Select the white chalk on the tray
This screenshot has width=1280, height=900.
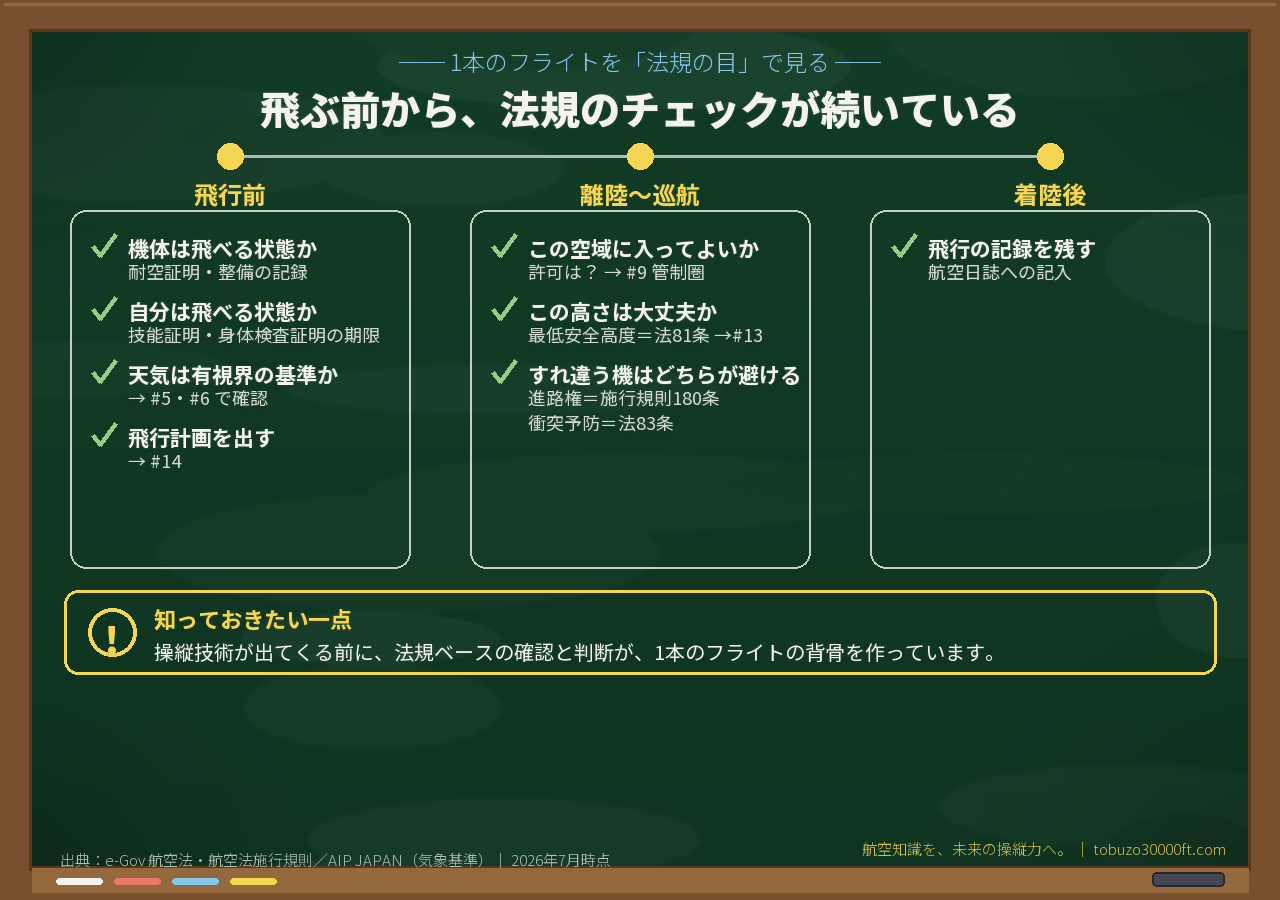point(79,882)
